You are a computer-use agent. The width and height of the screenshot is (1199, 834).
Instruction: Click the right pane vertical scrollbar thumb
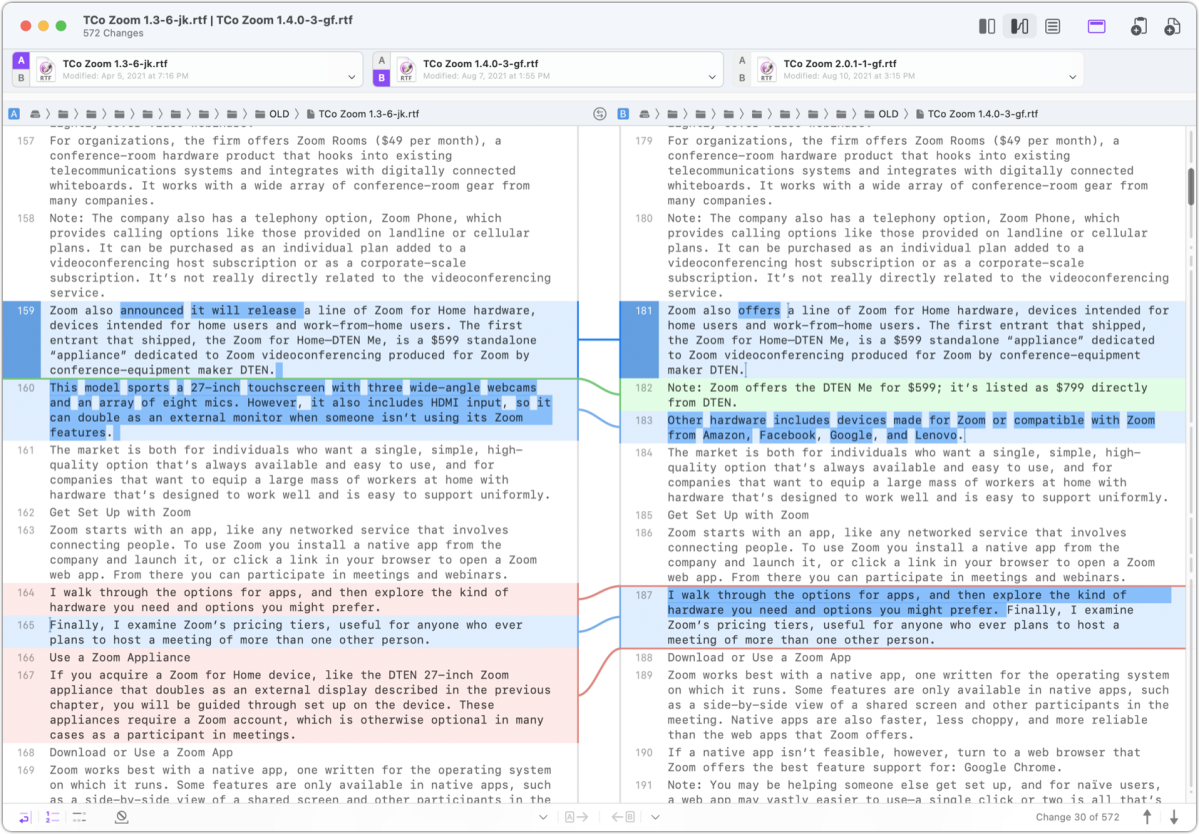click(1191, 187)
